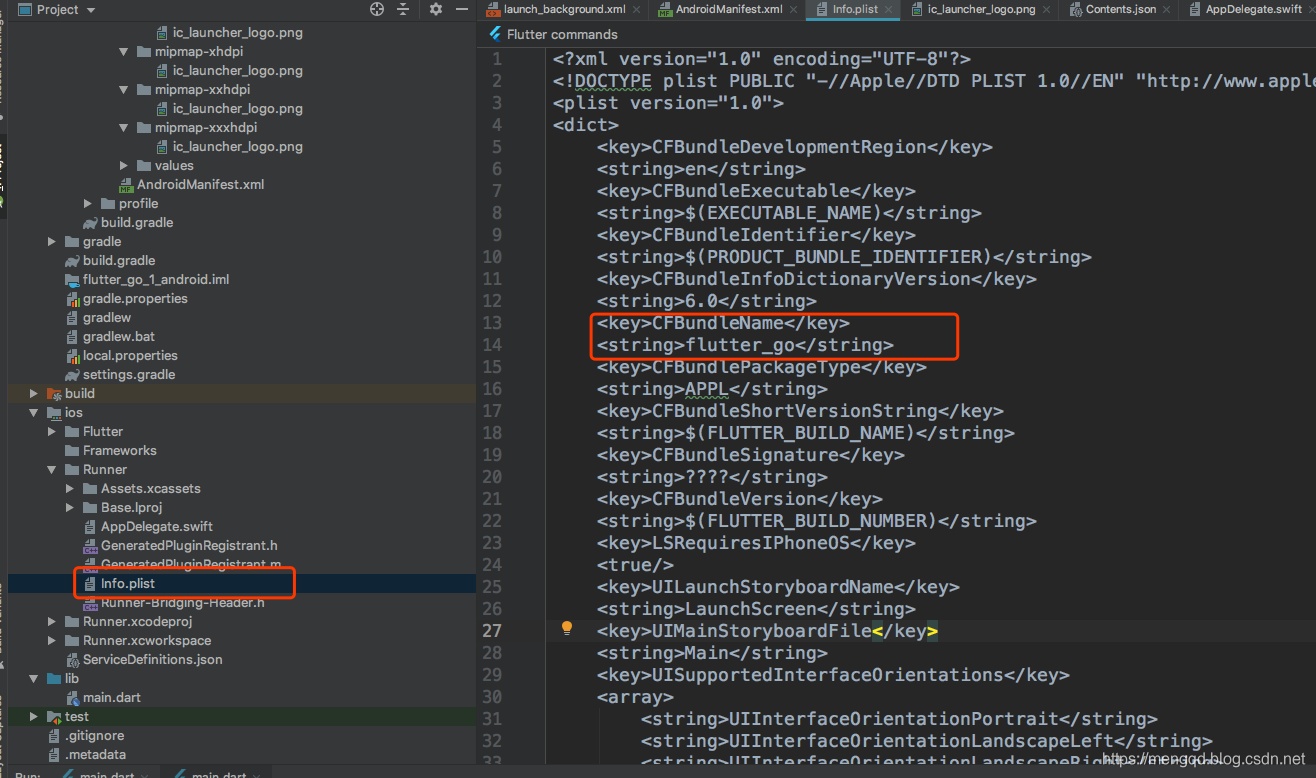Click the flutter_go string on line 14
The image size is (1316, 778).
coord(740,345)
